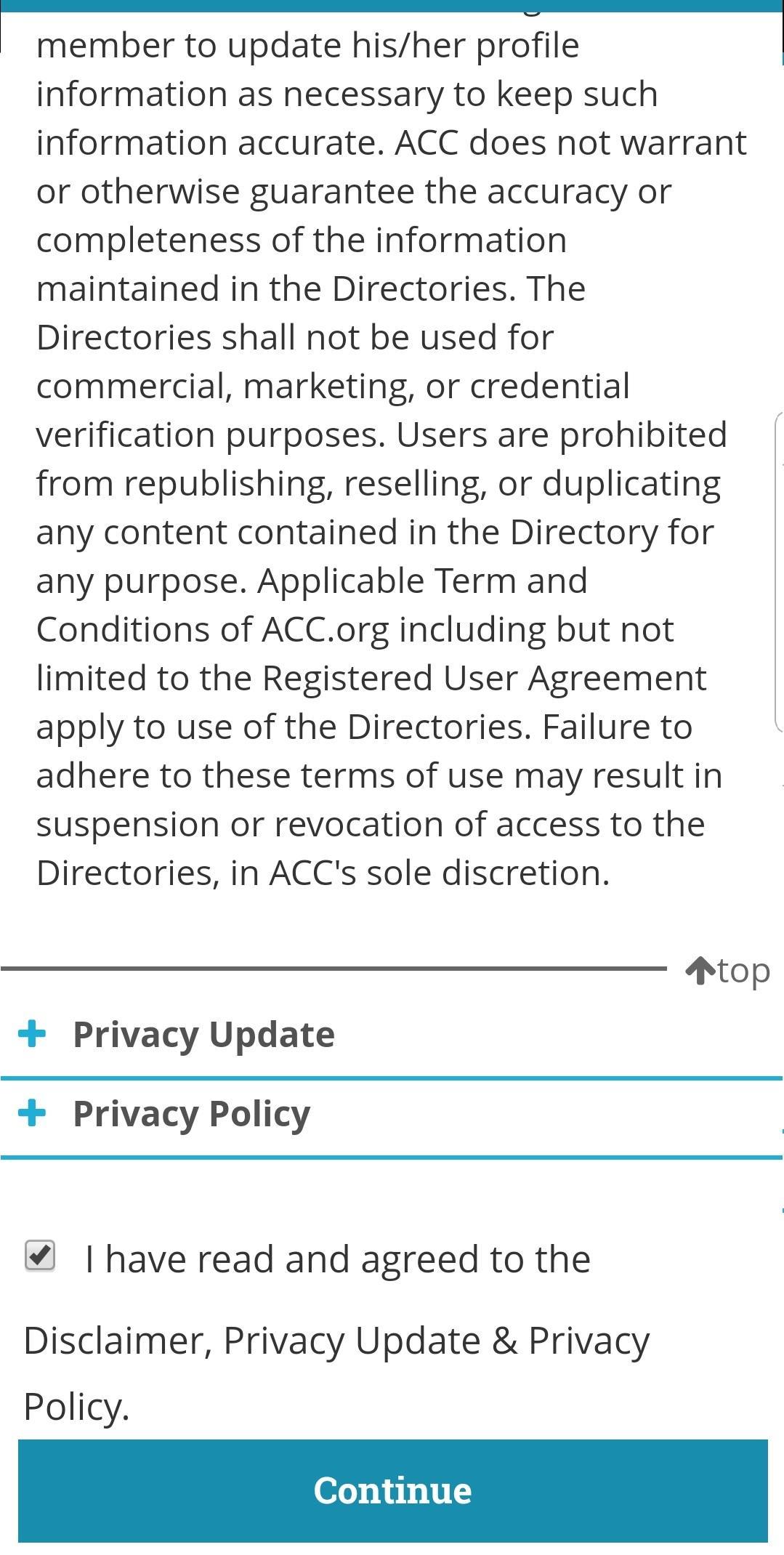The height and width of the screenshot is (1555, 784).
Task: Open the Privacy Policy accordion row's empty area
Action: click(x=545, y=1114)
